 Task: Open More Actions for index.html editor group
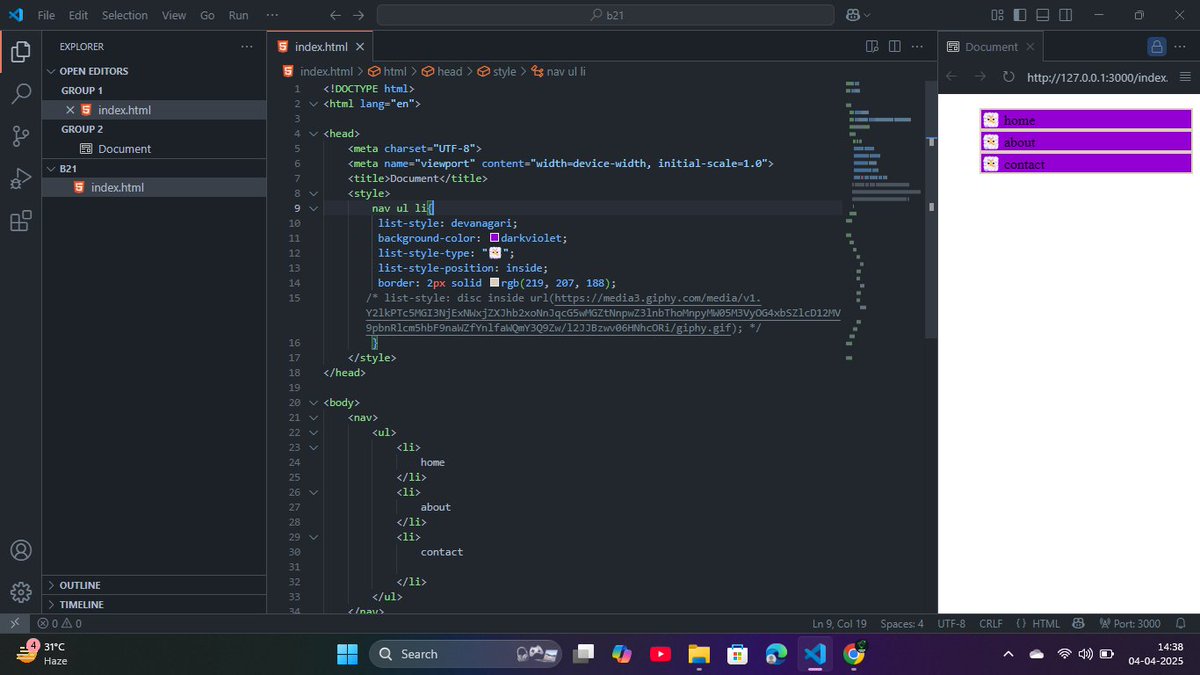click(x=917, y=47)
